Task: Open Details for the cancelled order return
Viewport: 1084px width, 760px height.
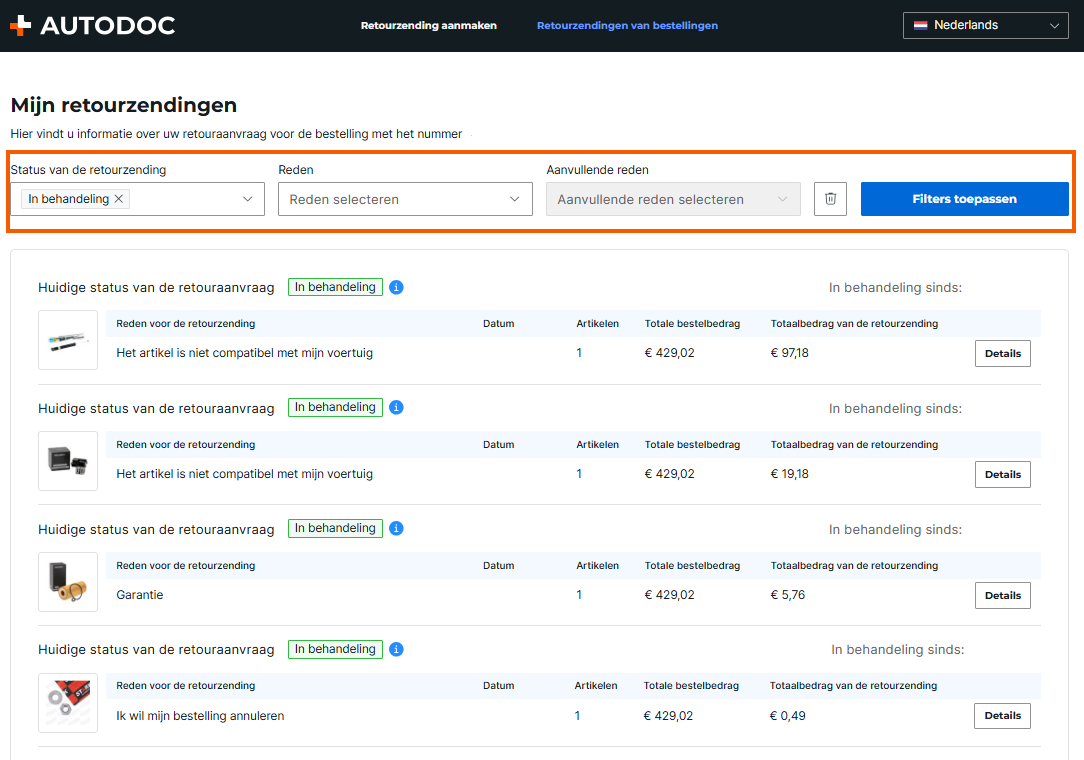Action: tap(1002, 716)
